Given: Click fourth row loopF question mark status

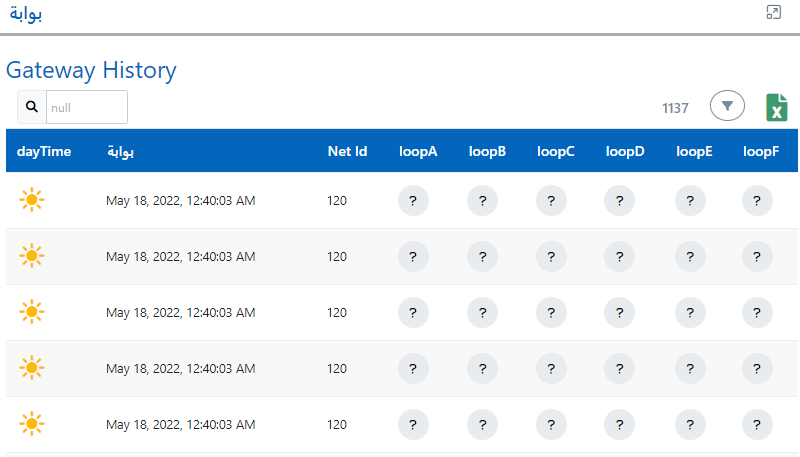Looking at the screenshot, I should pos(757,369).
